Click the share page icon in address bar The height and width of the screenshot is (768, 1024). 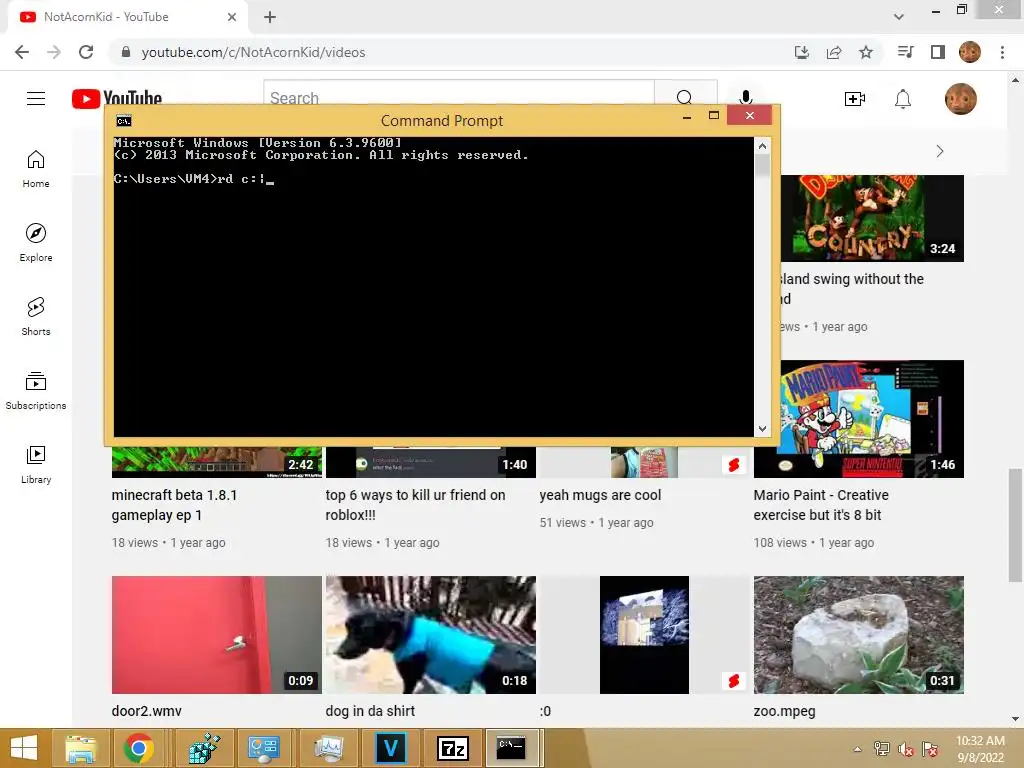(x=834, y=52)
